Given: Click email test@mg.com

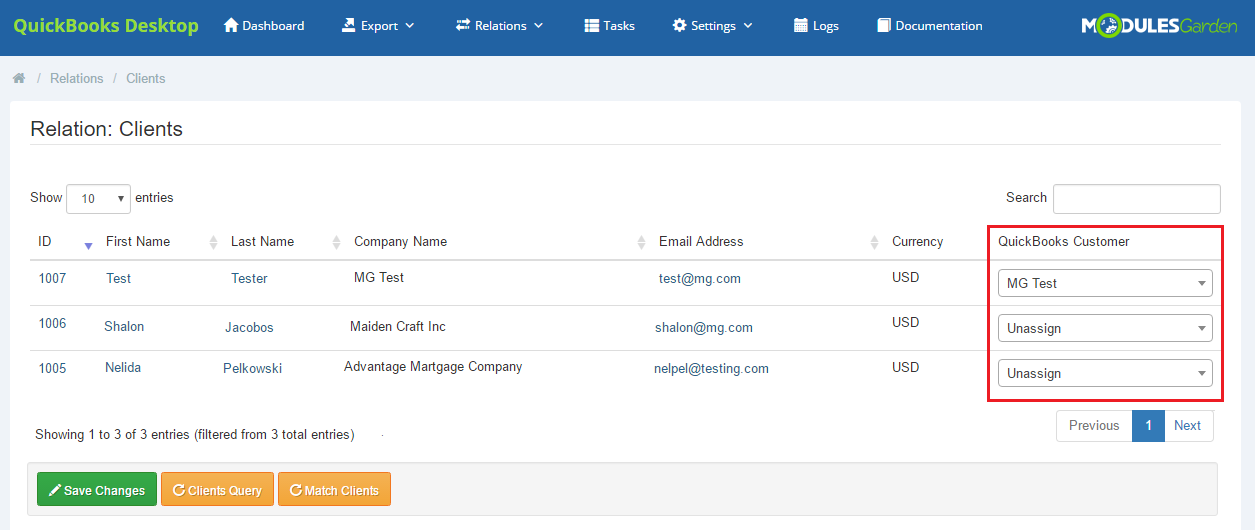Looking at the screenshot, I should tap(700, 278).
